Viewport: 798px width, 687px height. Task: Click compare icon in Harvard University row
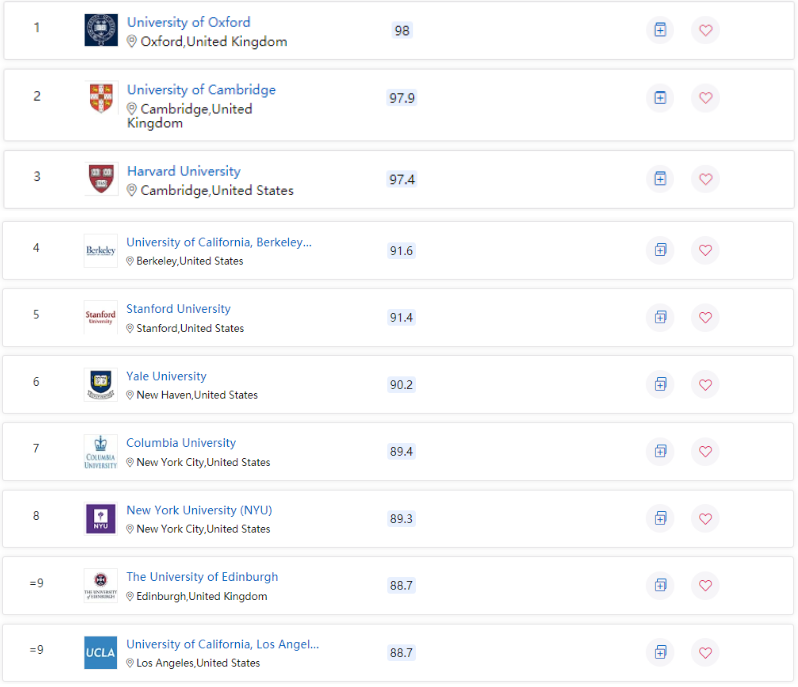(660, 178)
